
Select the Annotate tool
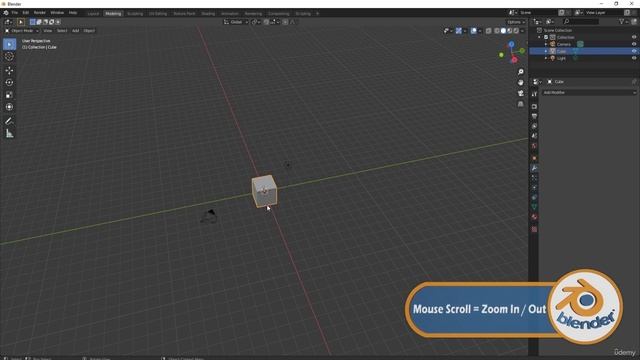9,121
